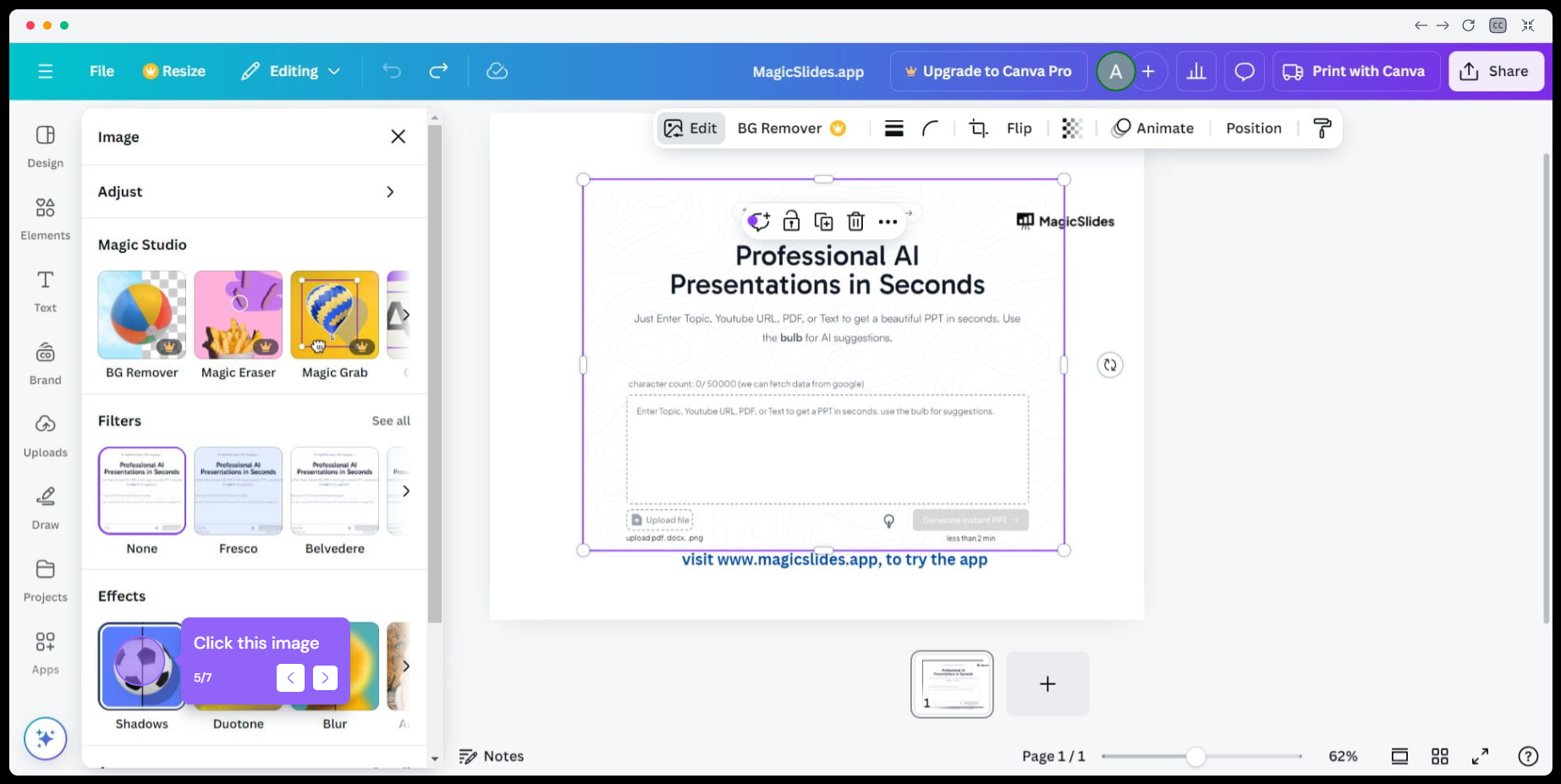Viewport: 1561px width, 784px height.
Task: Open the more options ellipsis
Action: click(x=888, y=222)
